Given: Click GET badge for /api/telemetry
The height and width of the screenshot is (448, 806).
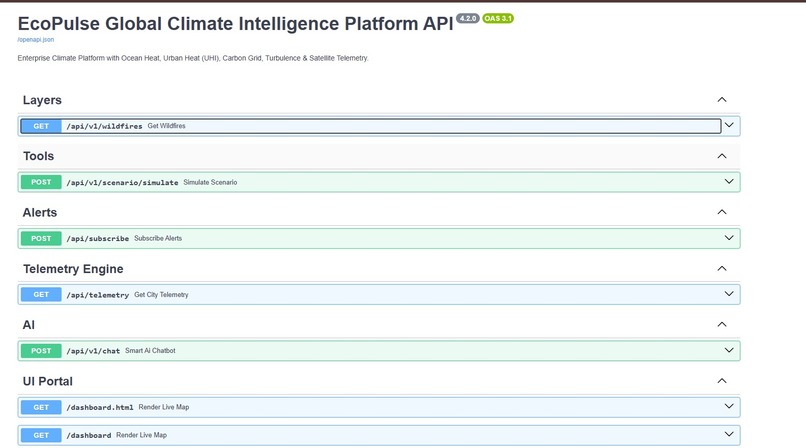Looking at the screenshot, I should click(x=41, y=294).
